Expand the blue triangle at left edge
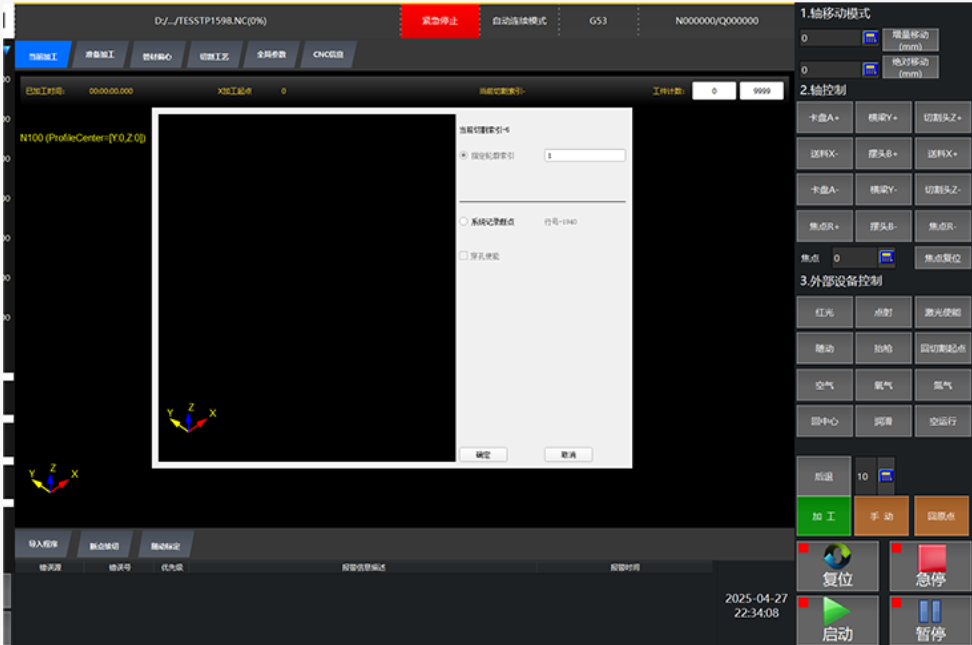The height and width of the screenshot is (645, 972). point(6,50)
